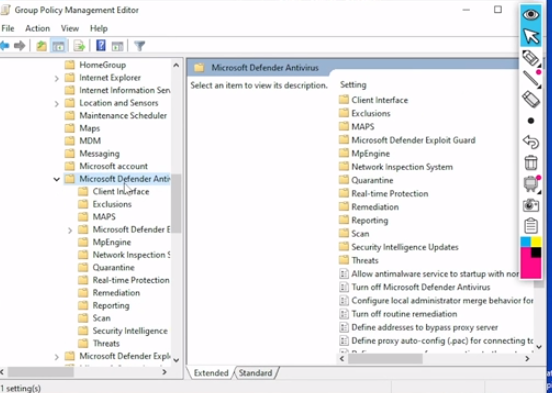The height and width of the screenshot is (393, 552).
Task: Toggle the Show/Hide Console Tree toolbar icon
Action: (58, 46)
